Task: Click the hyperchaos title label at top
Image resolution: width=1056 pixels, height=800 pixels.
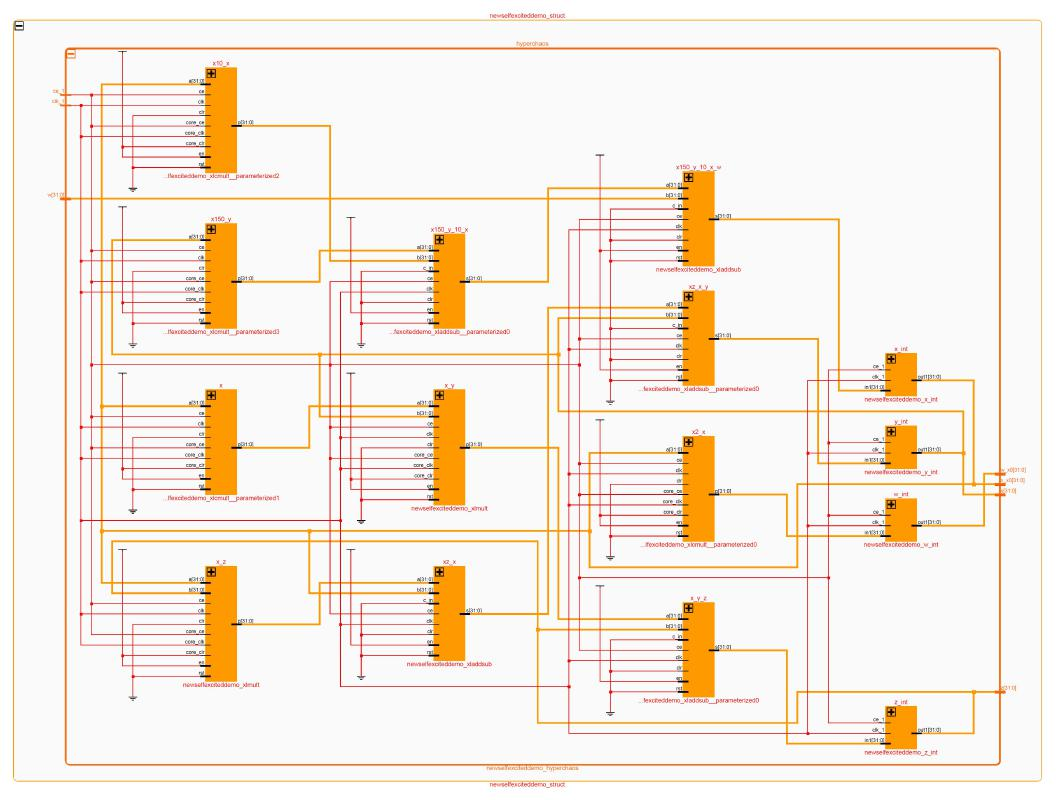Action: (x=534, y=44)
